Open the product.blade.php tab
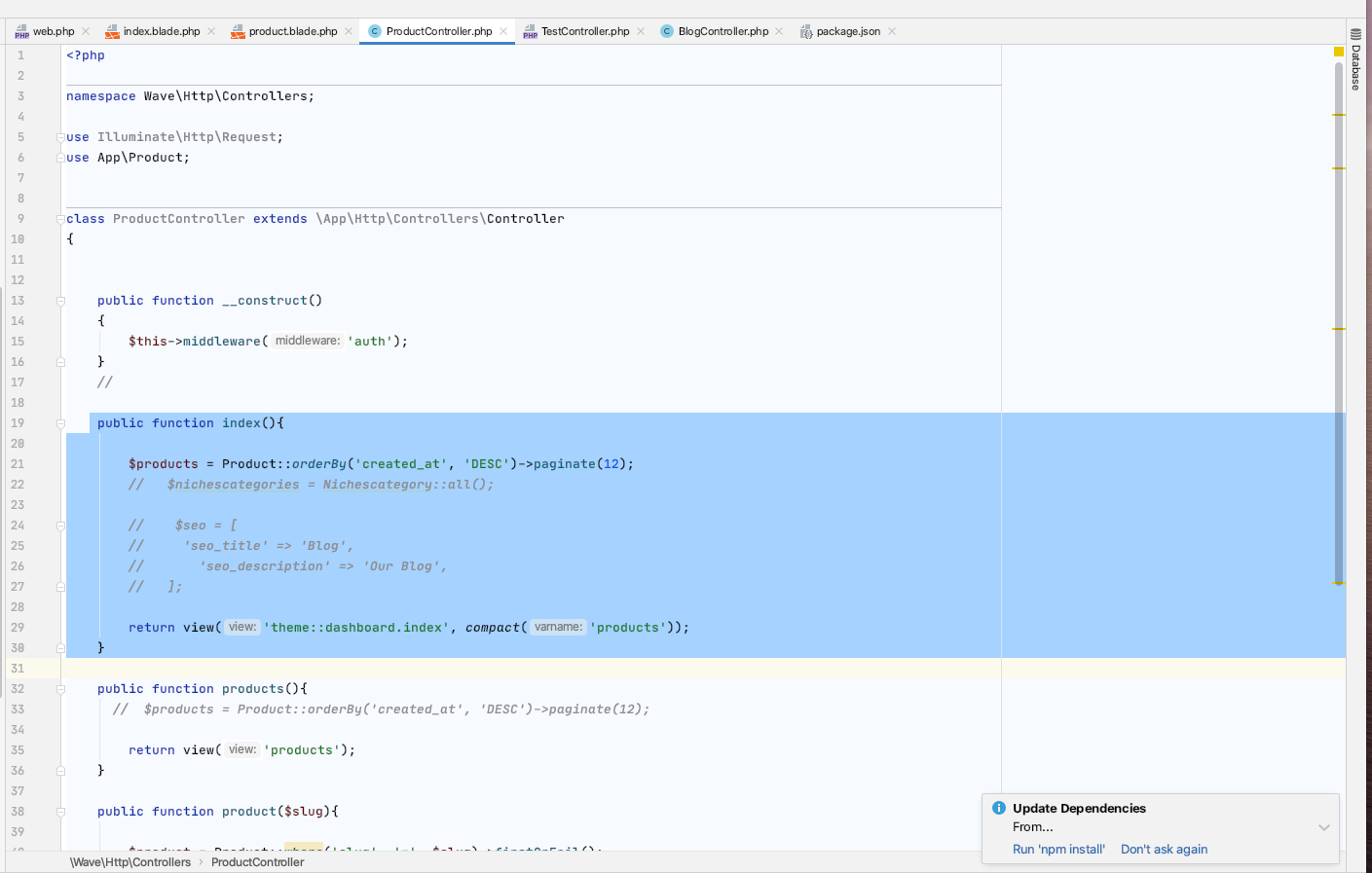Viewport: 1372px width, 873px height. (293, 31)
